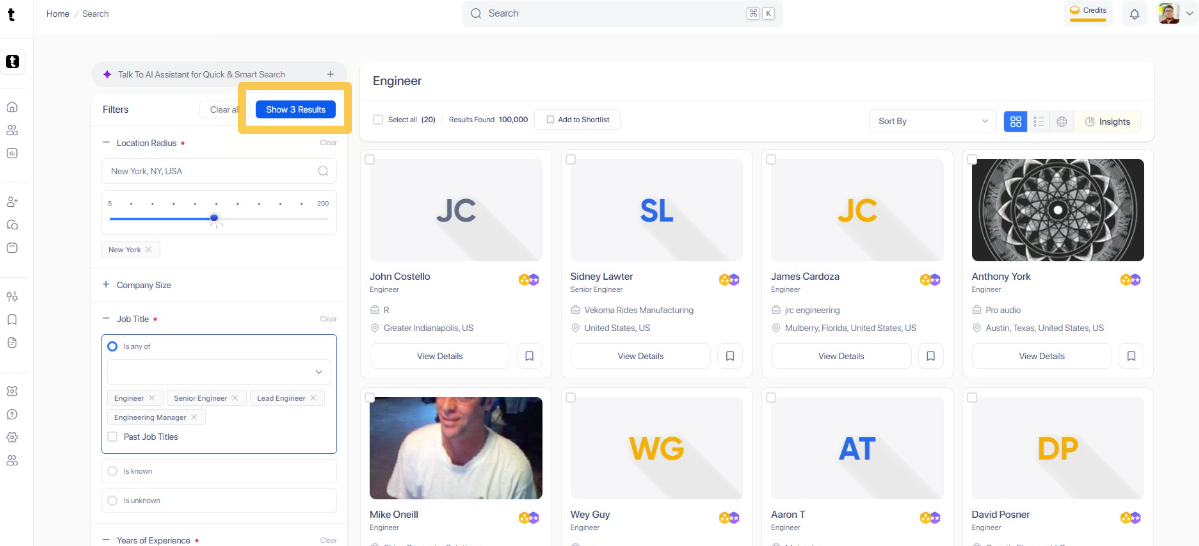Switch to list view

1038,121
